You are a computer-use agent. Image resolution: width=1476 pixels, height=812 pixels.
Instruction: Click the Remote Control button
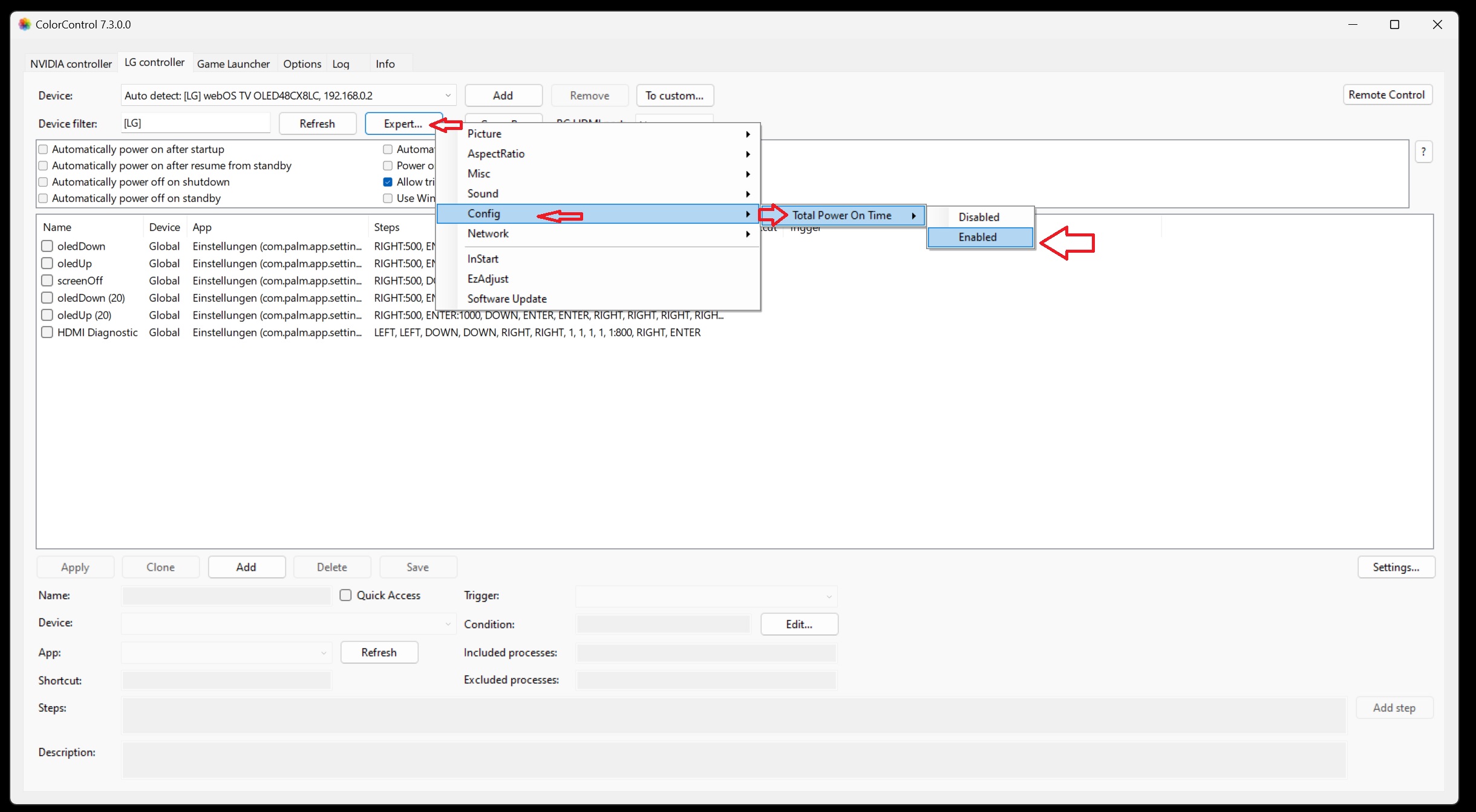[1386, 95]
